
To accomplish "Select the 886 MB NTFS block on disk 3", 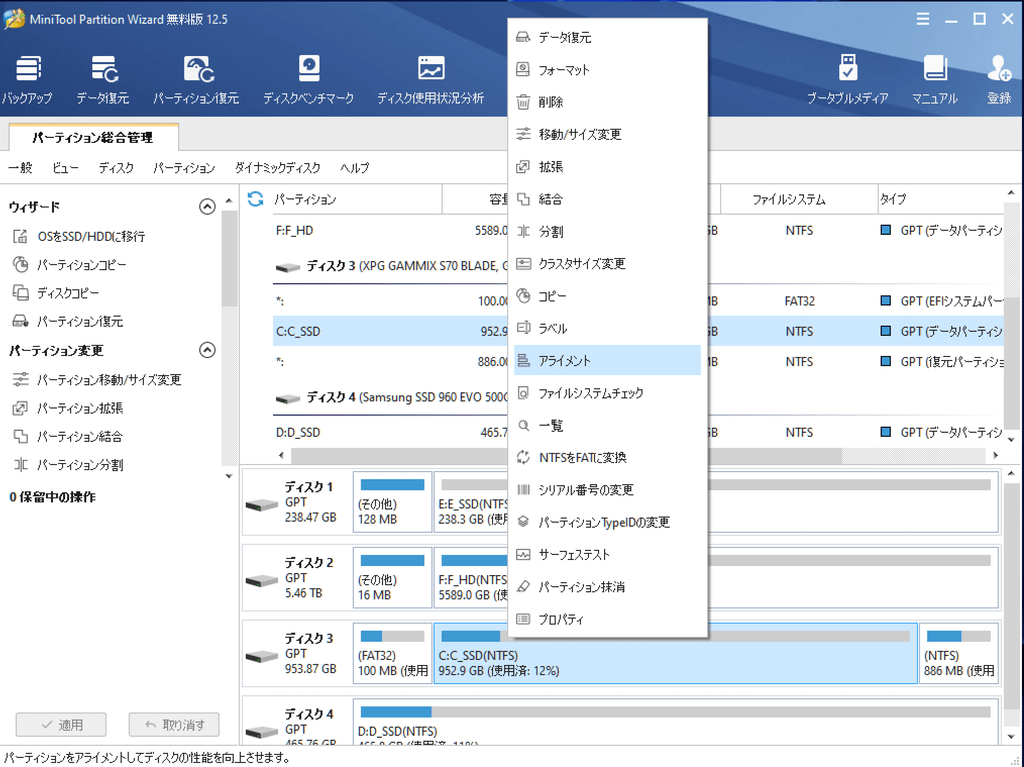I will pos(959,653).
